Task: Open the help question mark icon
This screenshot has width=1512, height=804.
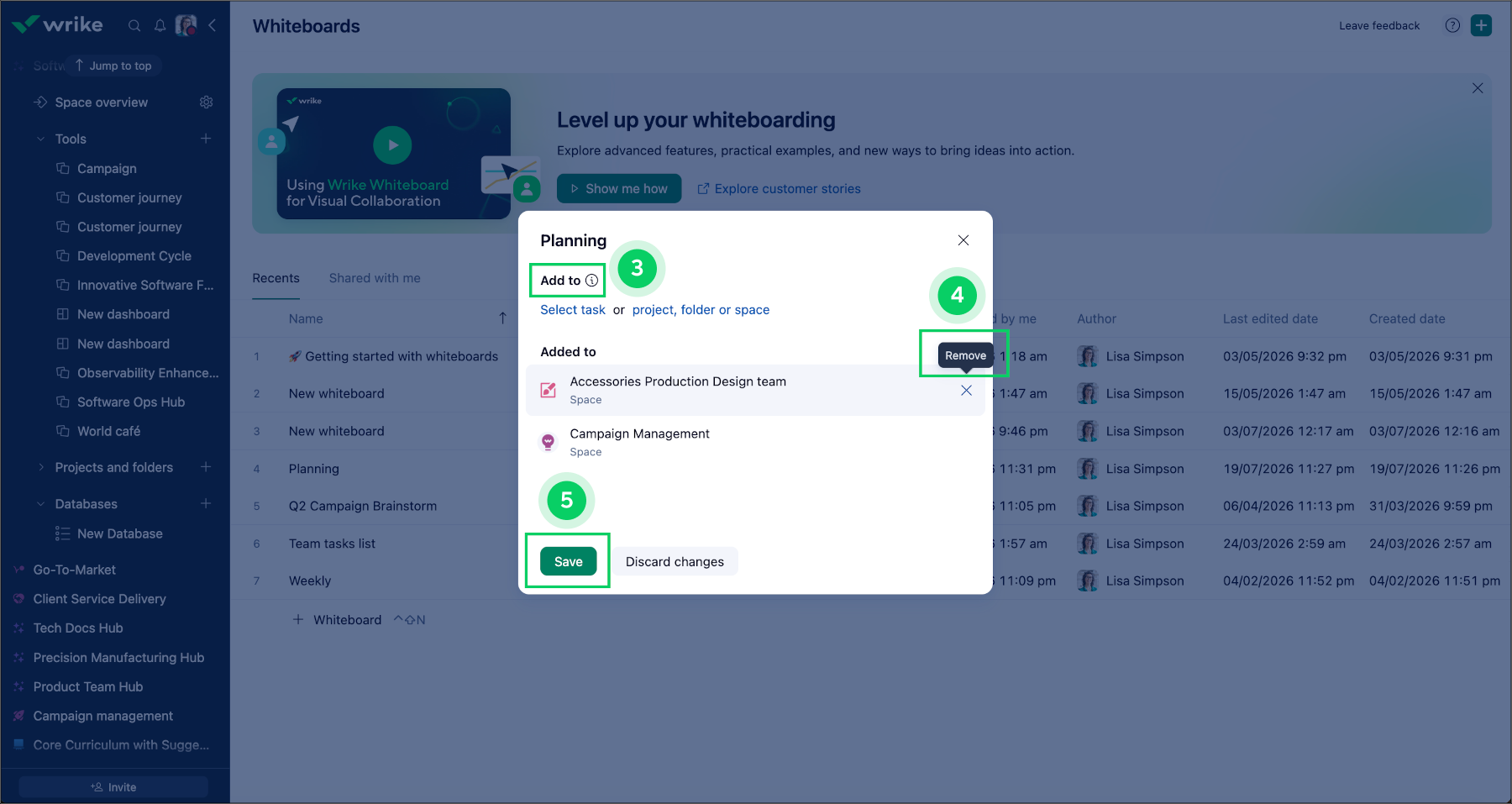Action: [1452, 25]
